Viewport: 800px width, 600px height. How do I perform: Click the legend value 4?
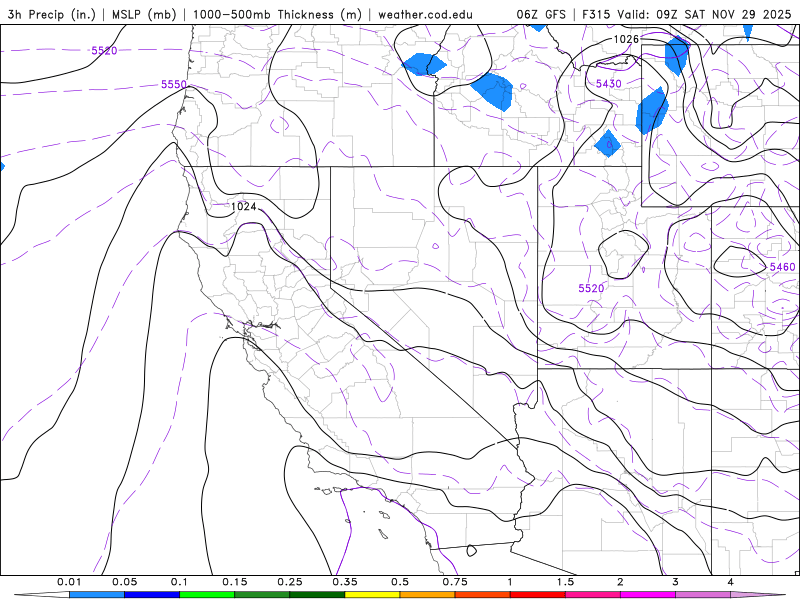point(731,582)
